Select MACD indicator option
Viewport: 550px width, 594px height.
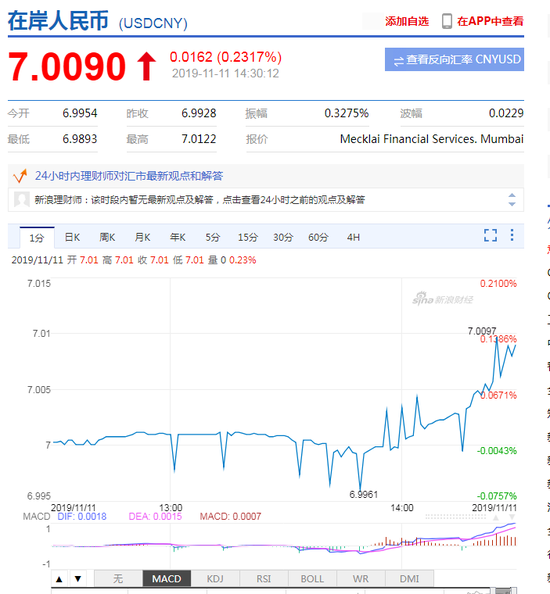[x=167, y=578]
